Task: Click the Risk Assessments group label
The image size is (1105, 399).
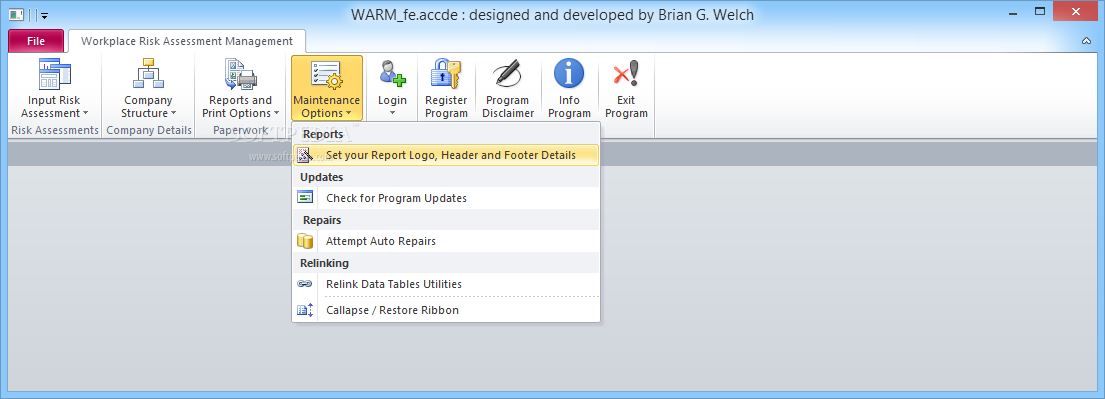Action: [x=55, y=130]
